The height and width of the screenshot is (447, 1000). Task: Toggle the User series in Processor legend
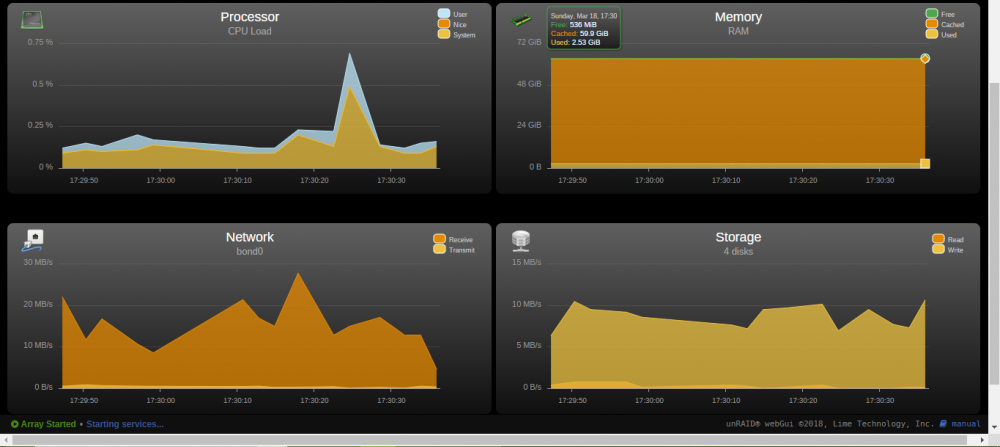pyautogui.click(x=452, y=13)
